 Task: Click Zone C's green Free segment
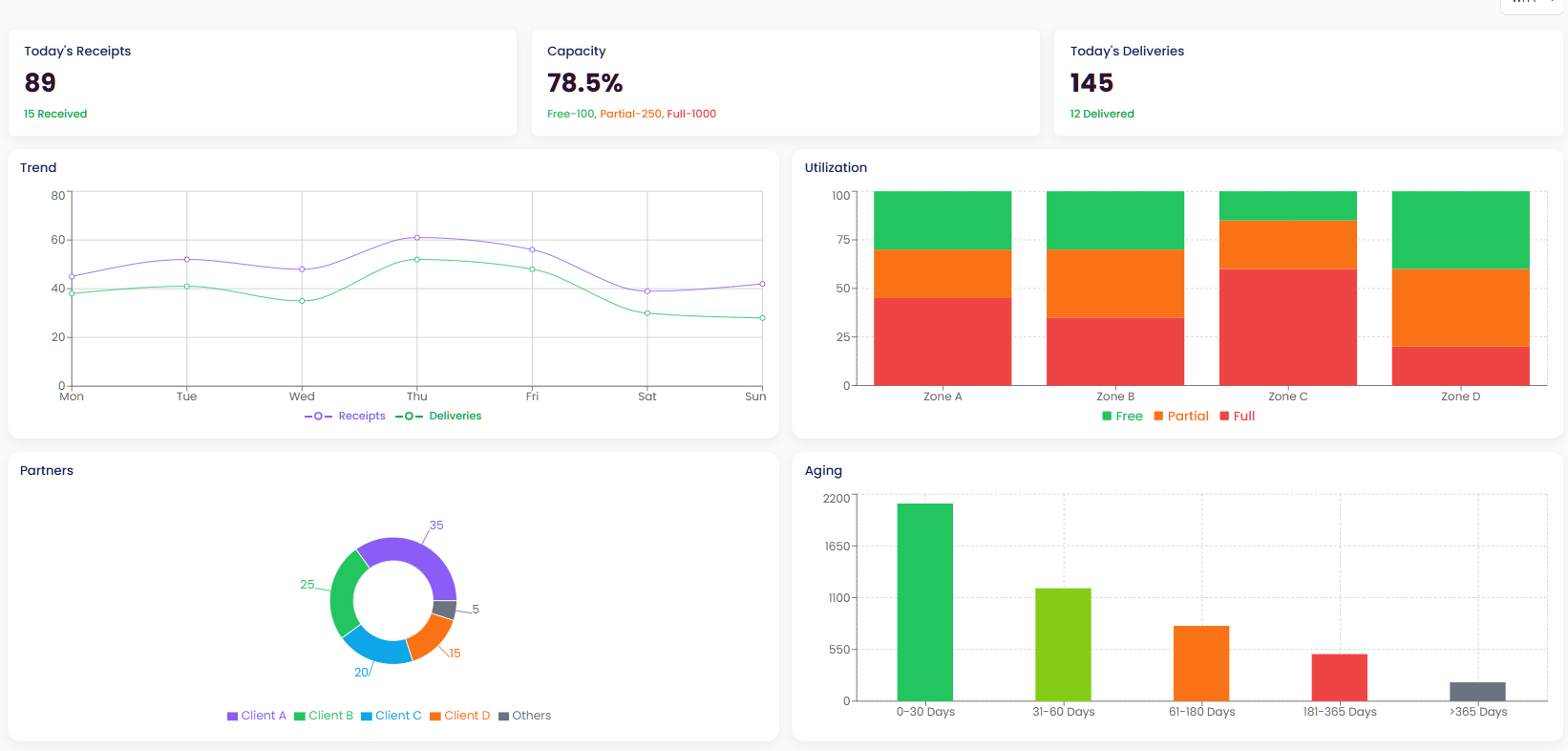(x=1288, y=205)
